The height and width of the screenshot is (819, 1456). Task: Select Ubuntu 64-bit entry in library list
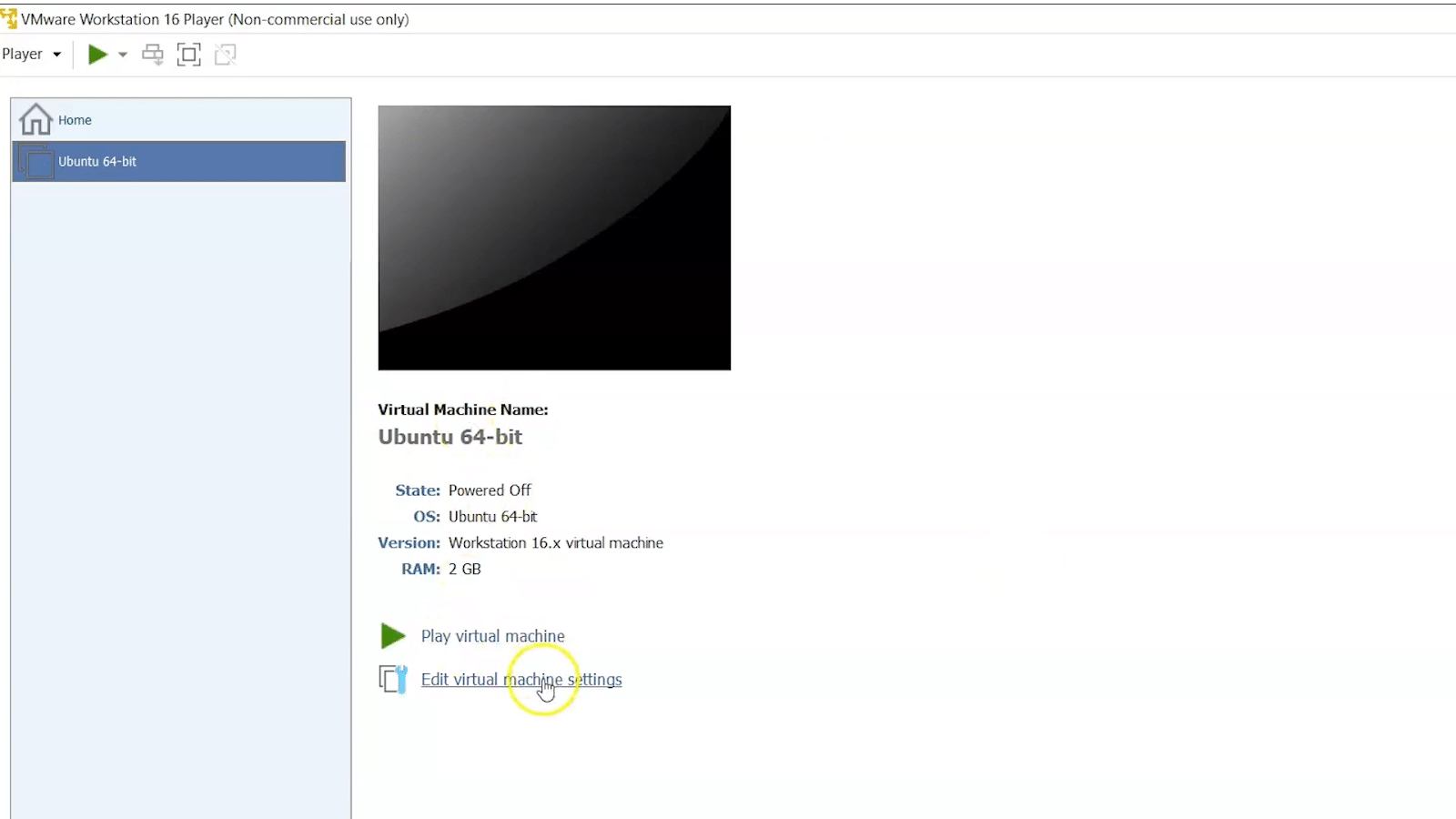coord(97,162)
